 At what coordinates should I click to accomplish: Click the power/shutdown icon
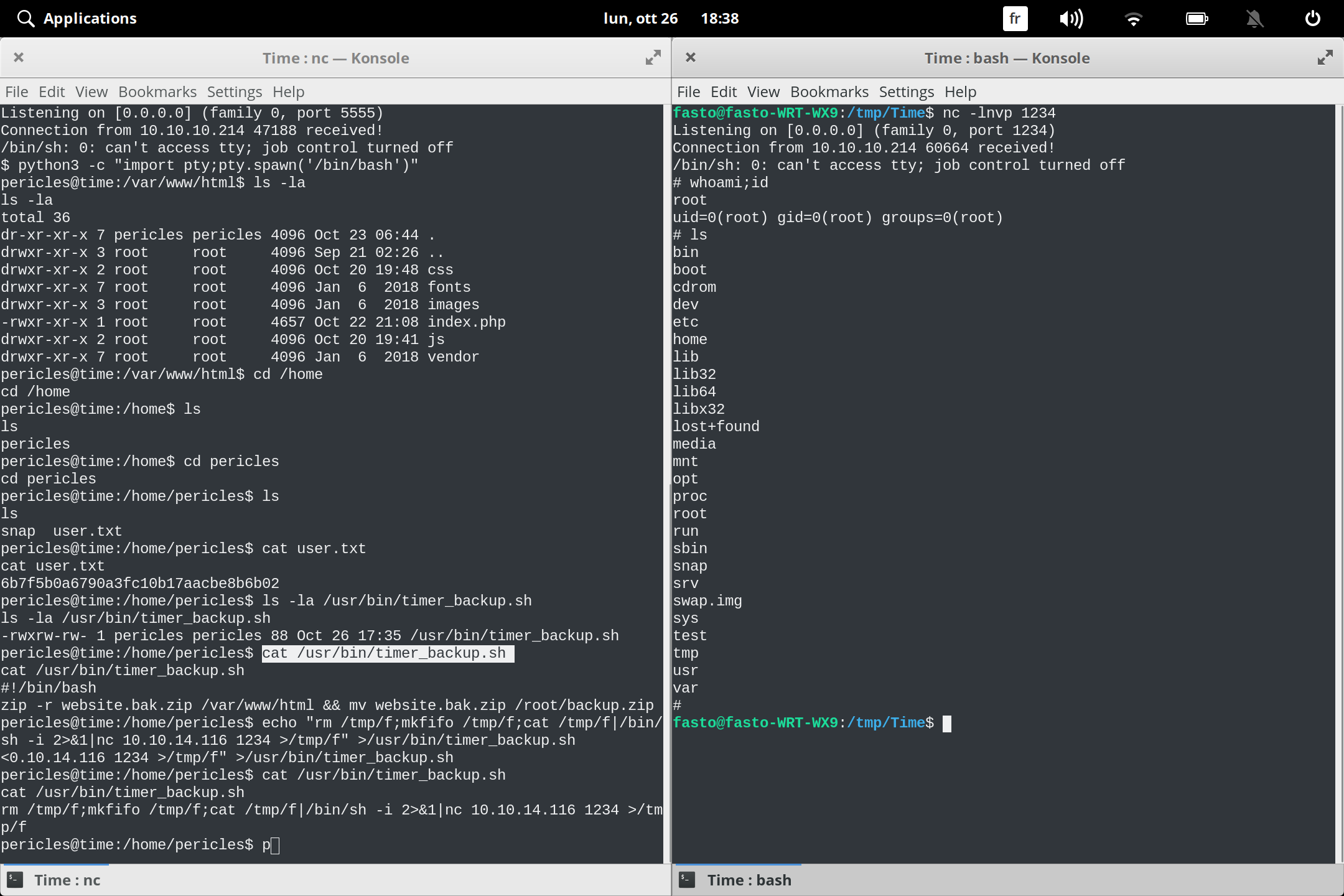[1313, 18]
